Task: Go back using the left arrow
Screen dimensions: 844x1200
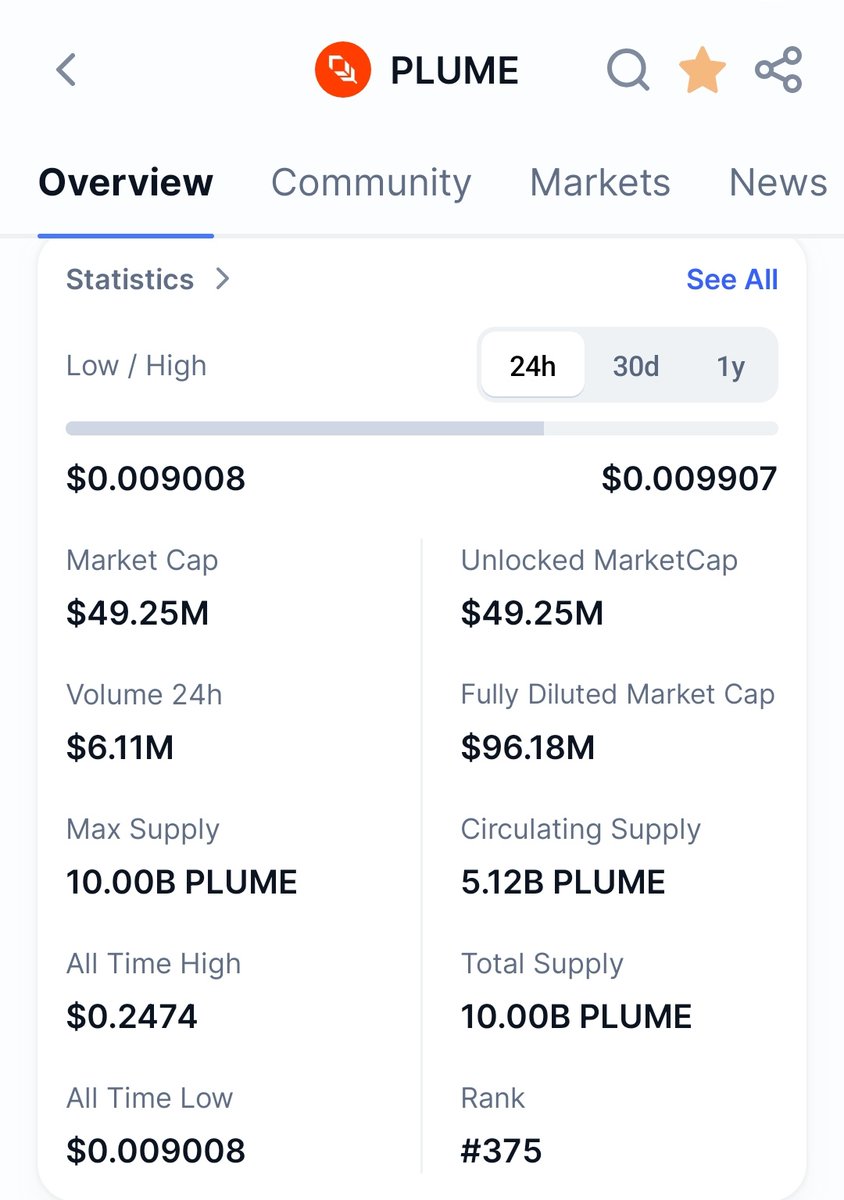Action: 66,70
